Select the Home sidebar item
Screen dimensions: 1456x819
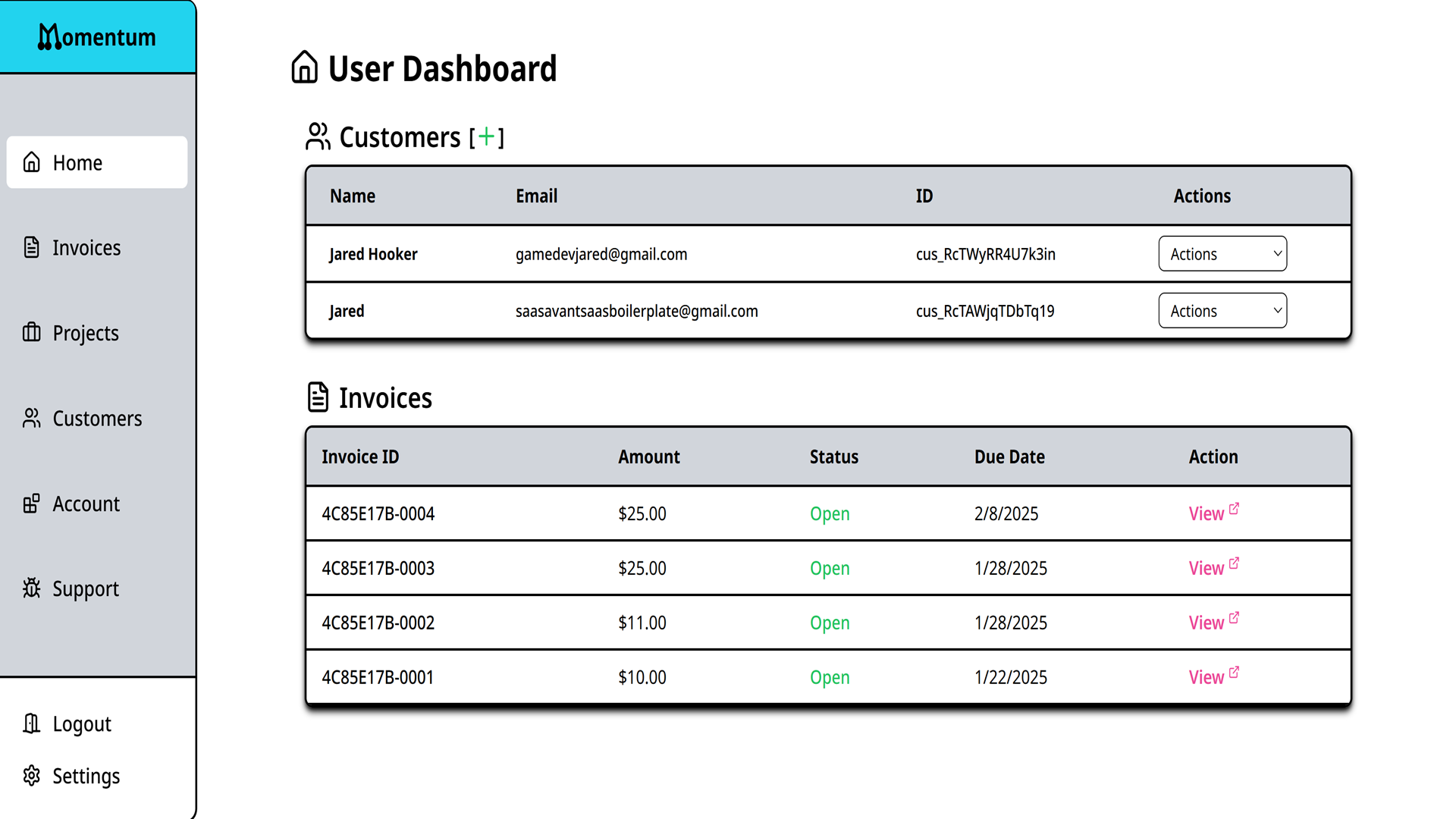point(77,163)
